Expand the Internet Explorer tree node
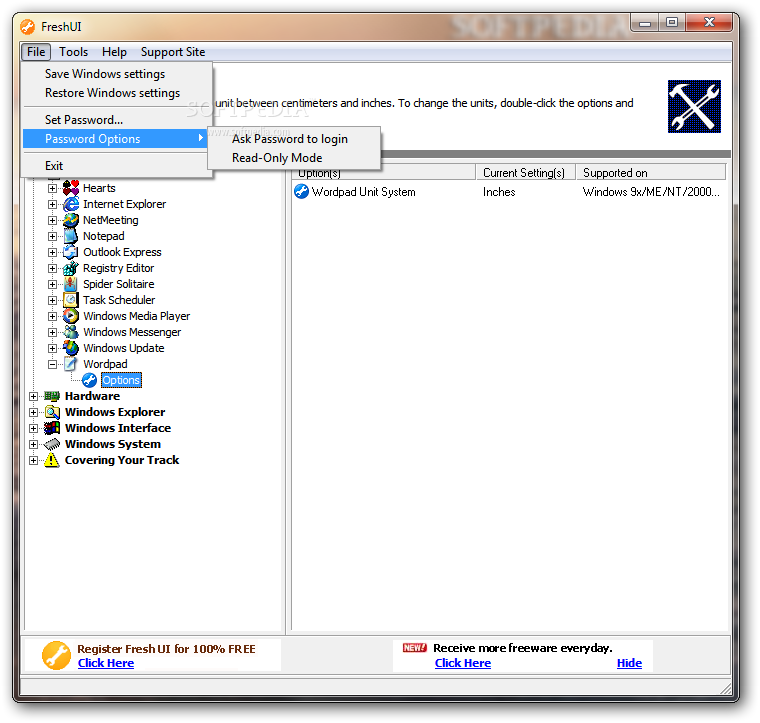Screen dimensions: 760x723 tap(52, 204)
